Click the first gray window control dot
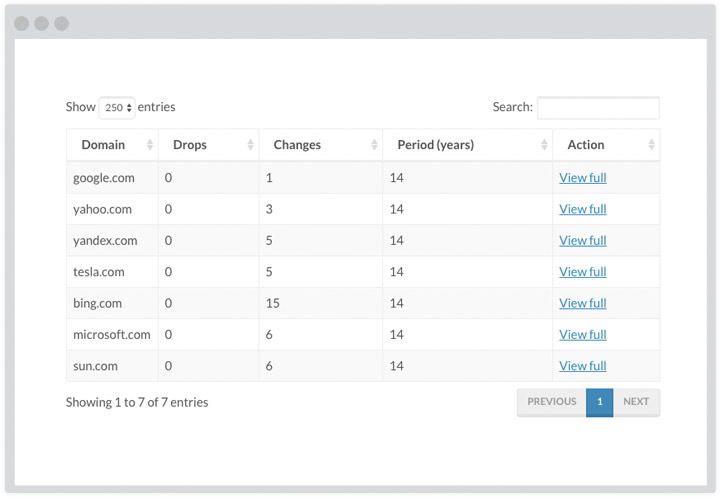Image resolution: width=721 pixels, height=498 pixels. point(22,23)
